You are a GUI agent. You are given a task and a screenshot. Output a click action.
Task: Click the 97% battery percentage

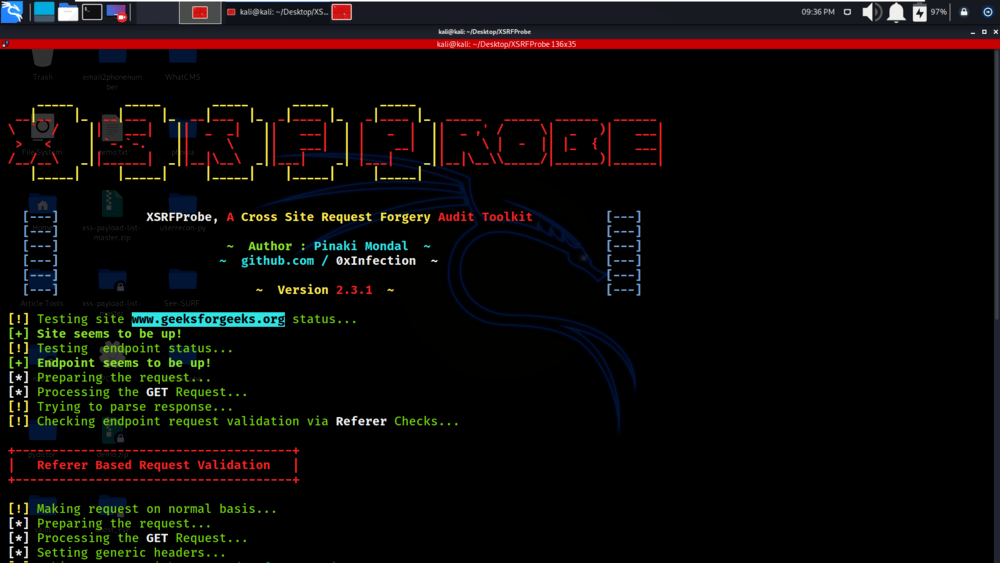[x=939, y=11]
